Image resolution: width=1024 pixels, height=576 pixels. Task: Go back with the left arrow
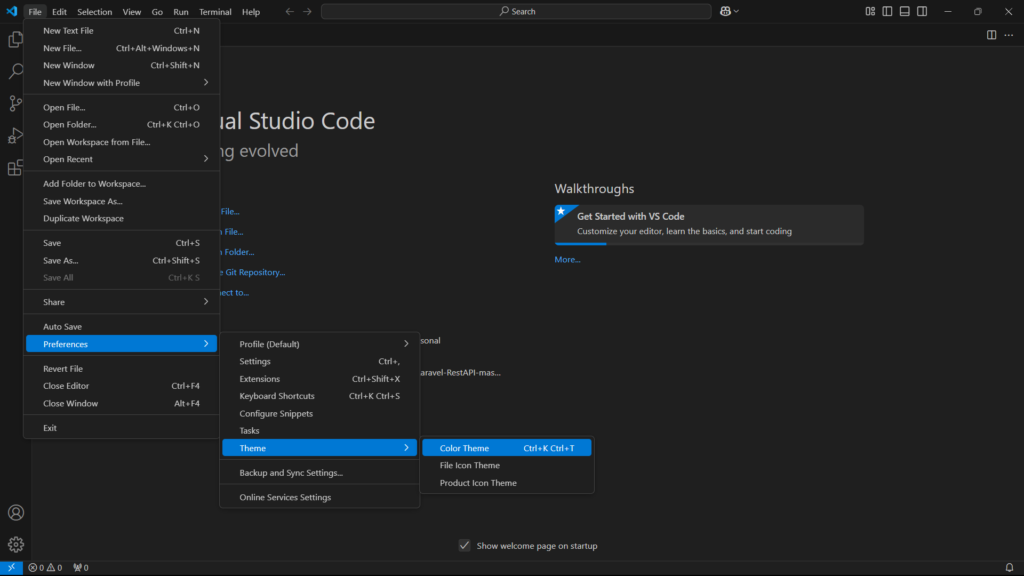[289, 11]
